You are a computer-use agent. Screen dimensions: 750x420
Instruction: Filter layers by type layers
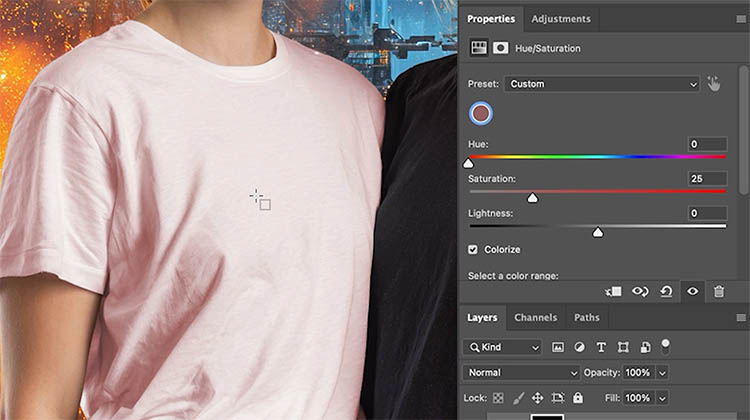coord(601,347)
